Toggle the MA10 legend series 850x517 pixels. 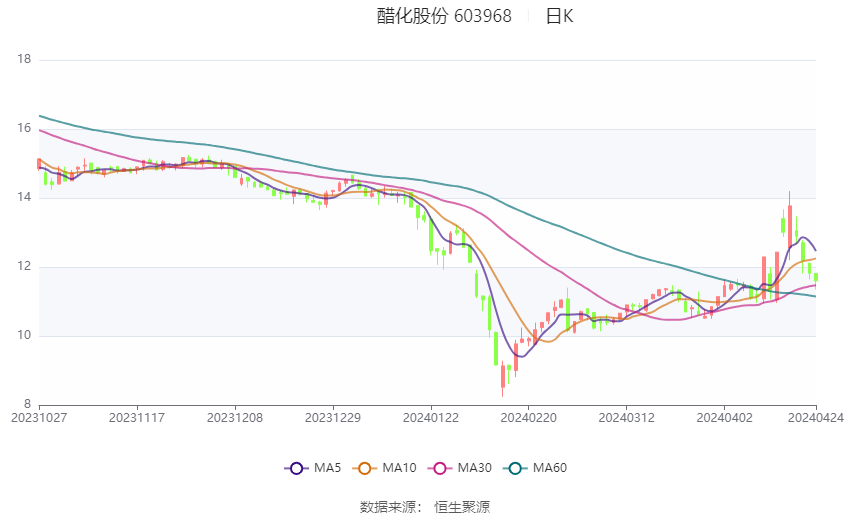coord(384,468)
